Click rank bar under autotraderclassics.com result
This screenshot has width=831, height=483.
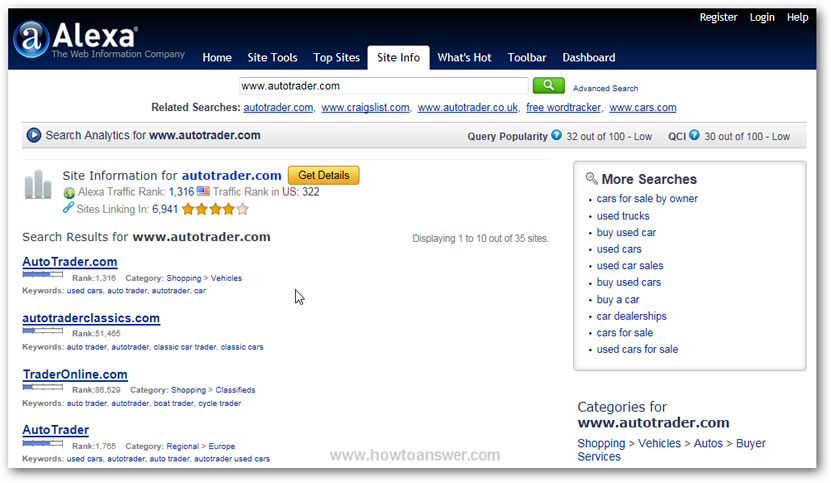click(x=42, y=330)
